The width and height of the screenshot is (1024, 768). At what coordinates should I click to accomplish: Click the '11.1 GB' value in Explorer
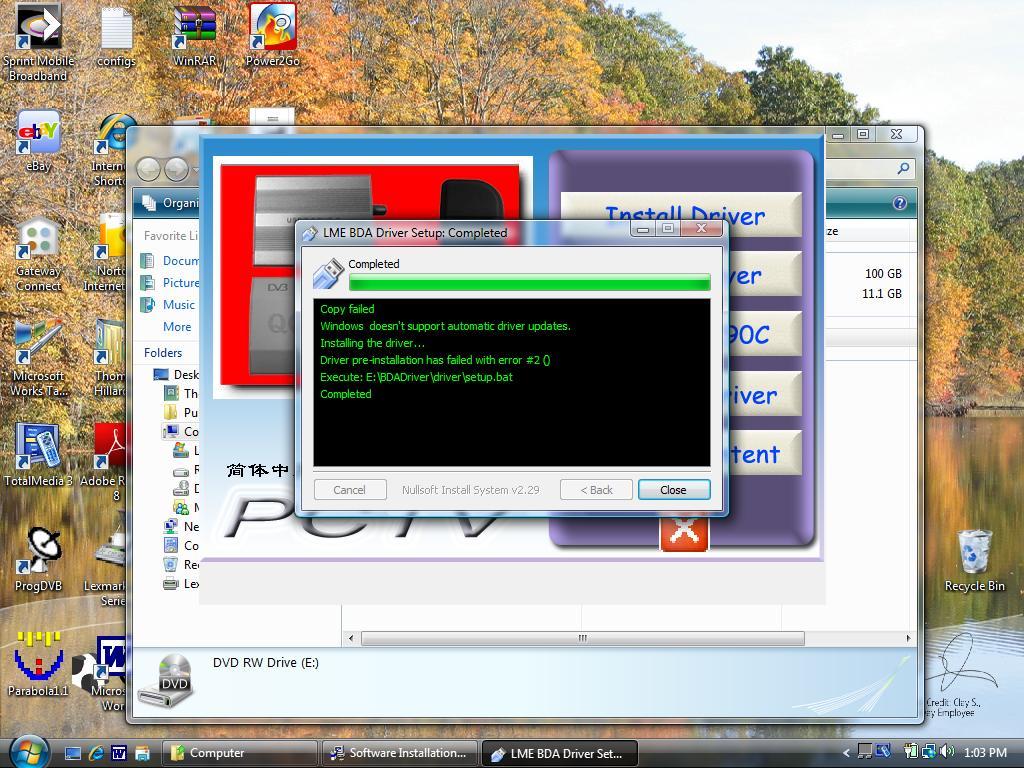point(882,293)
